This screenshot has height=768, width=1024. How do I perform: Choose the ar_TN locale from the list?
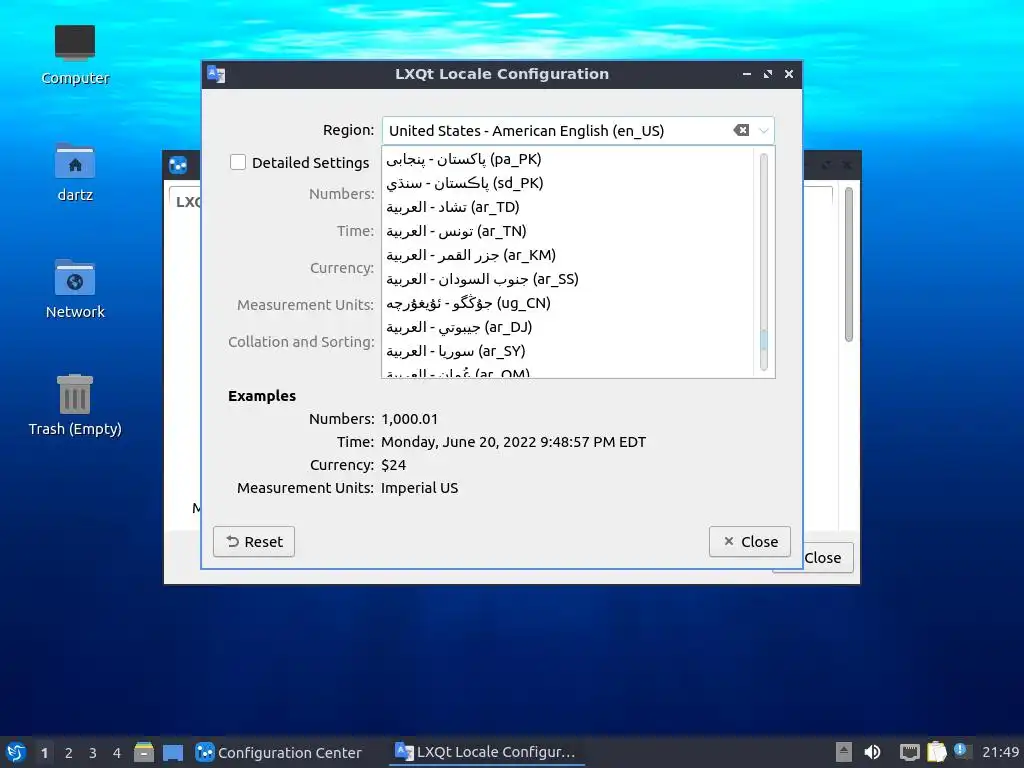(567, 231)
